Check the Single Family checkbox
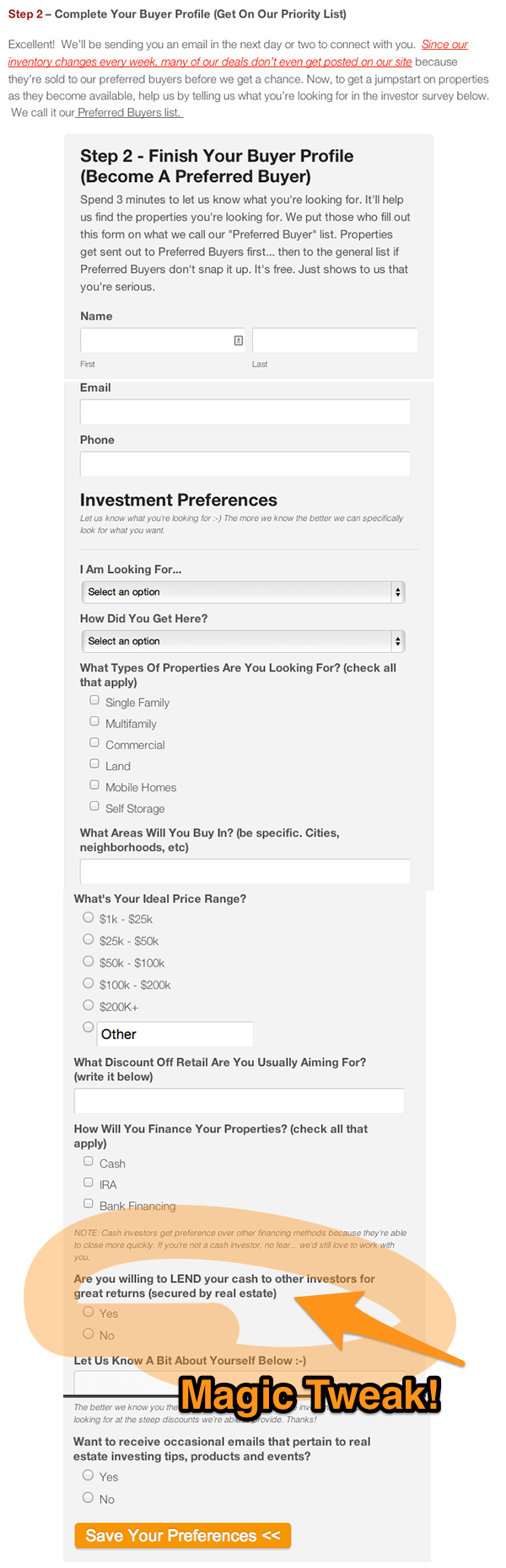The width and height of the screenshot is (506, 1568). click(x=94, y=700)
